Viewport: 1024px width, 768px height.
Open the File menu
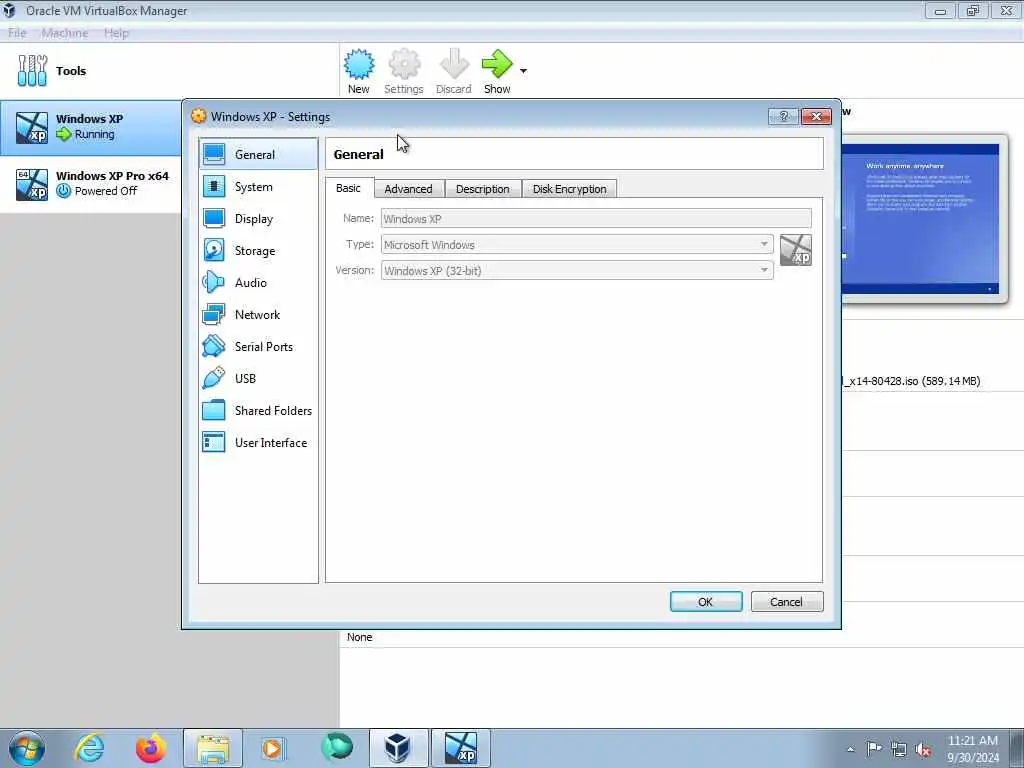pos(17,33)
